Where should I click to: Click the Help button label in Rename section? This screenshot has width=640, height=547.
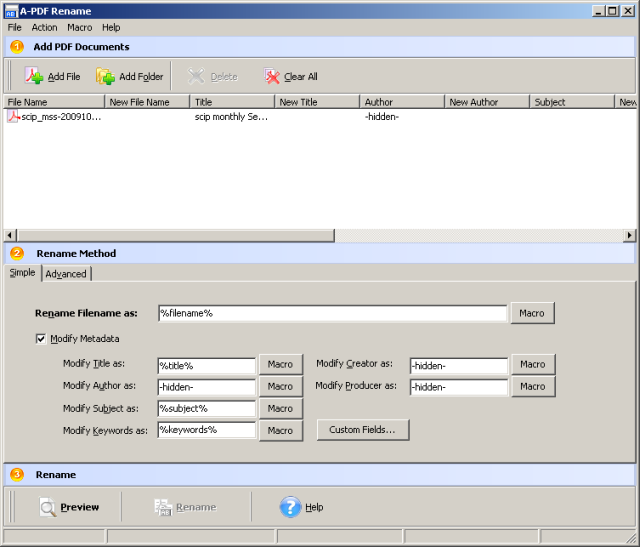click(x=314, y=507)
